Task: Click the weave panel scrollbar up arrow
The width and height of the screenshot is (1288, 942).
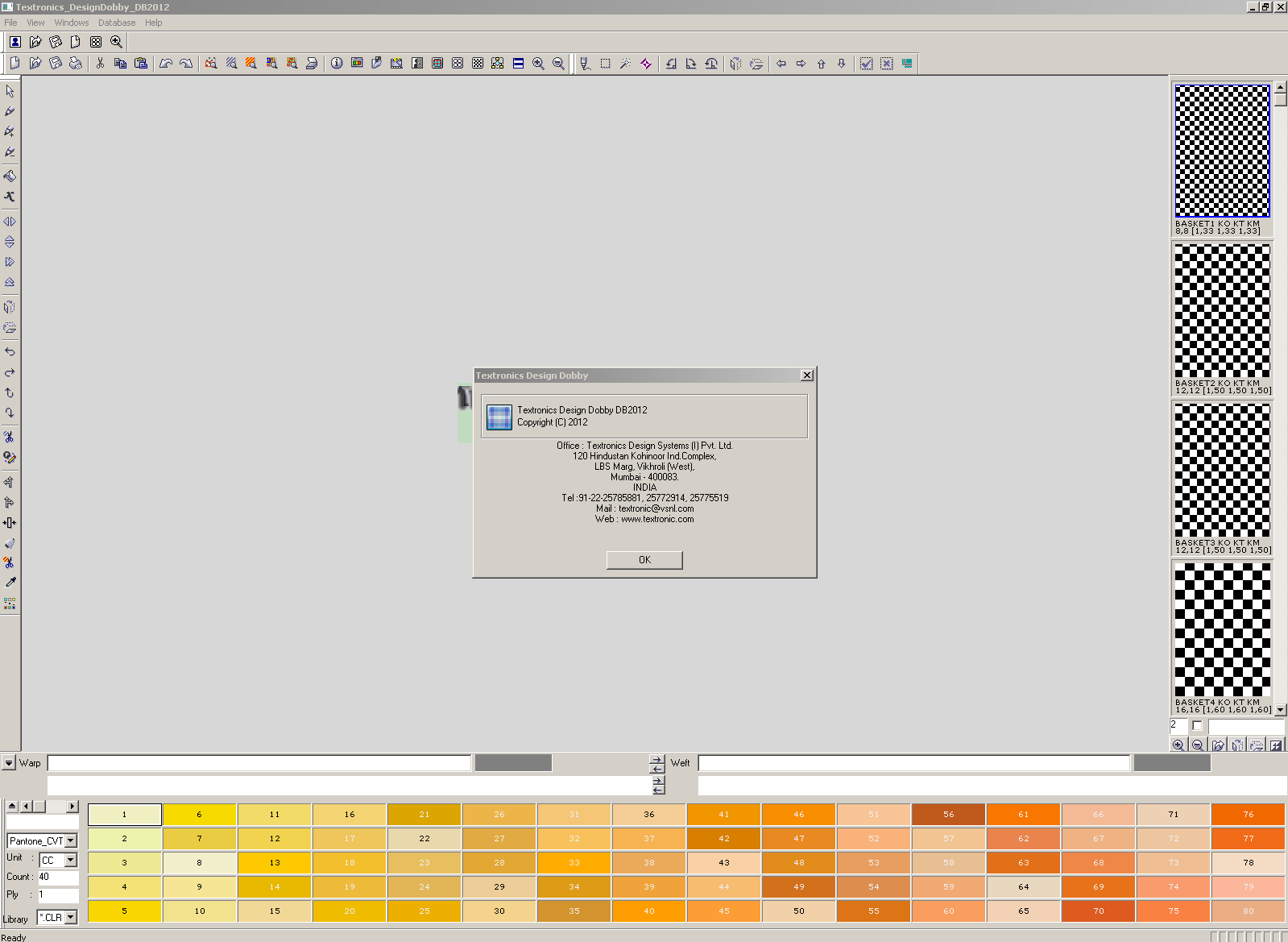Action: pyautogui.click(x=1281, y=86)
